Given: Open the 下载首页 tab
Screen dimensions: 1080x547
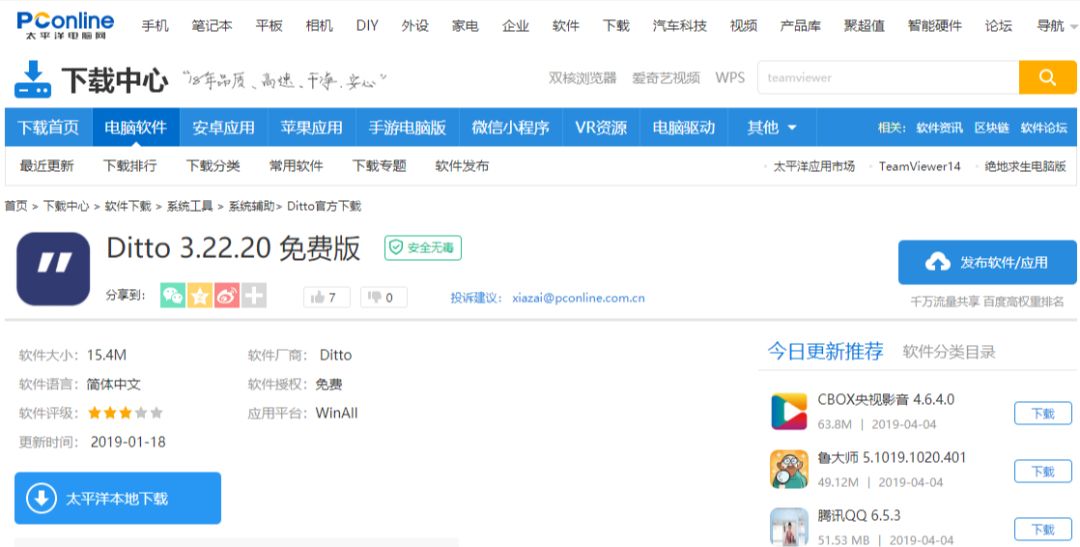Looking at the screenshot, I should [x=48, y=127].
